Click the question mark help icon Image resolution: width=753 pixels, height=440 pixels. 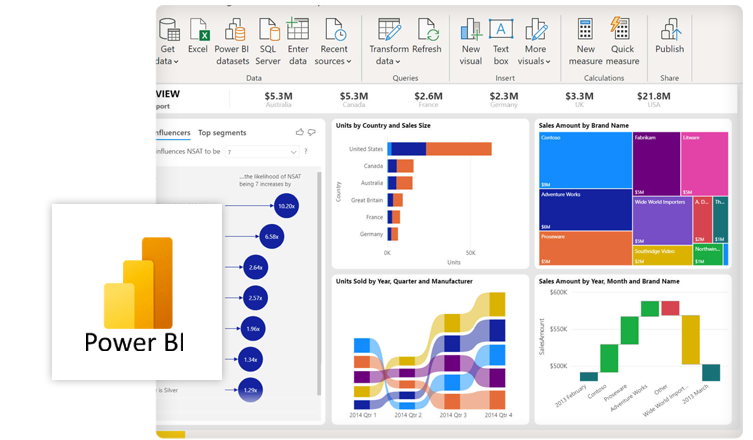305,151
